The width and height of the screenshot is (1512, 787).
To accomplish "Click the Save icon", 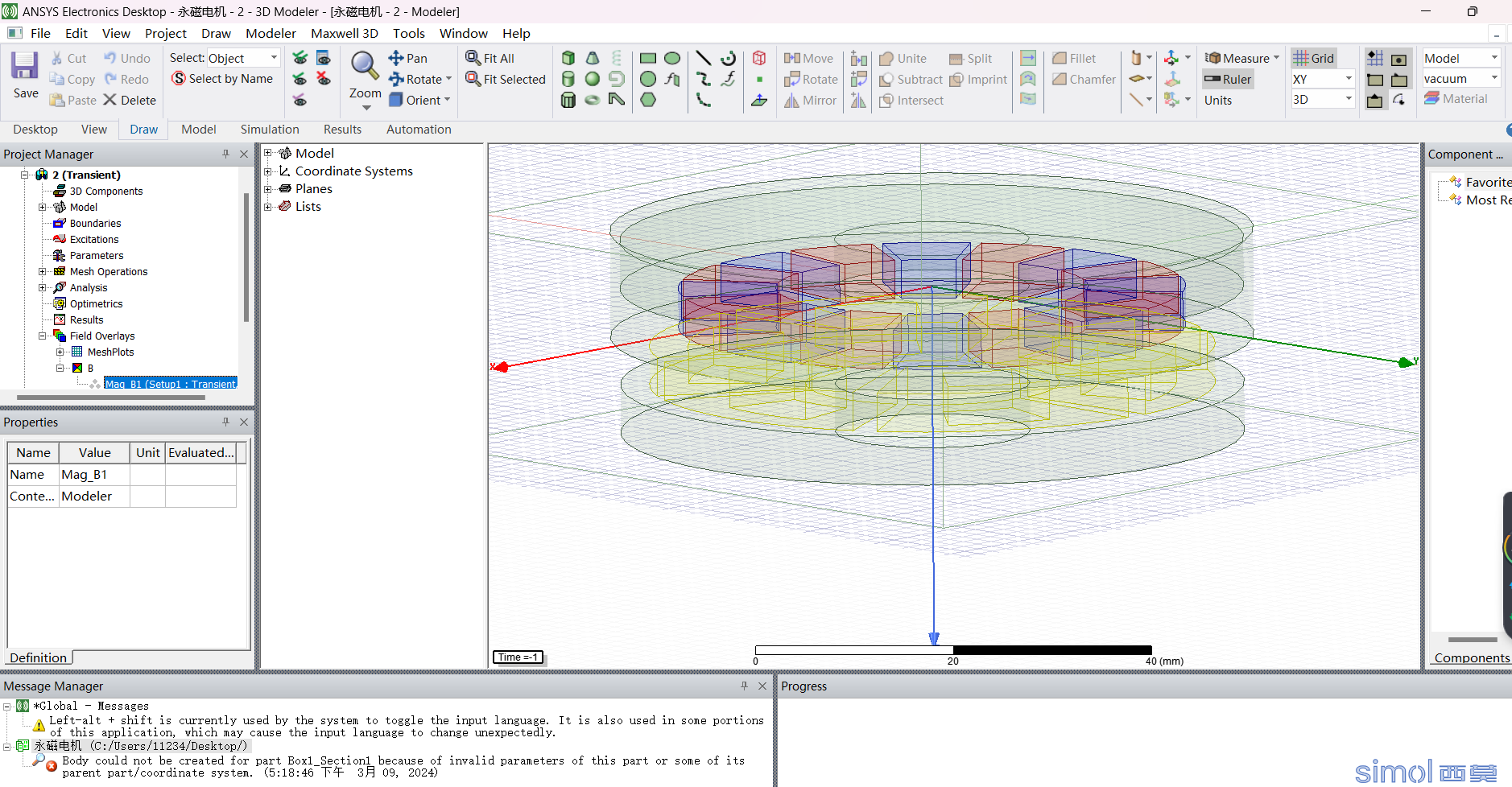I will (25, 66).
